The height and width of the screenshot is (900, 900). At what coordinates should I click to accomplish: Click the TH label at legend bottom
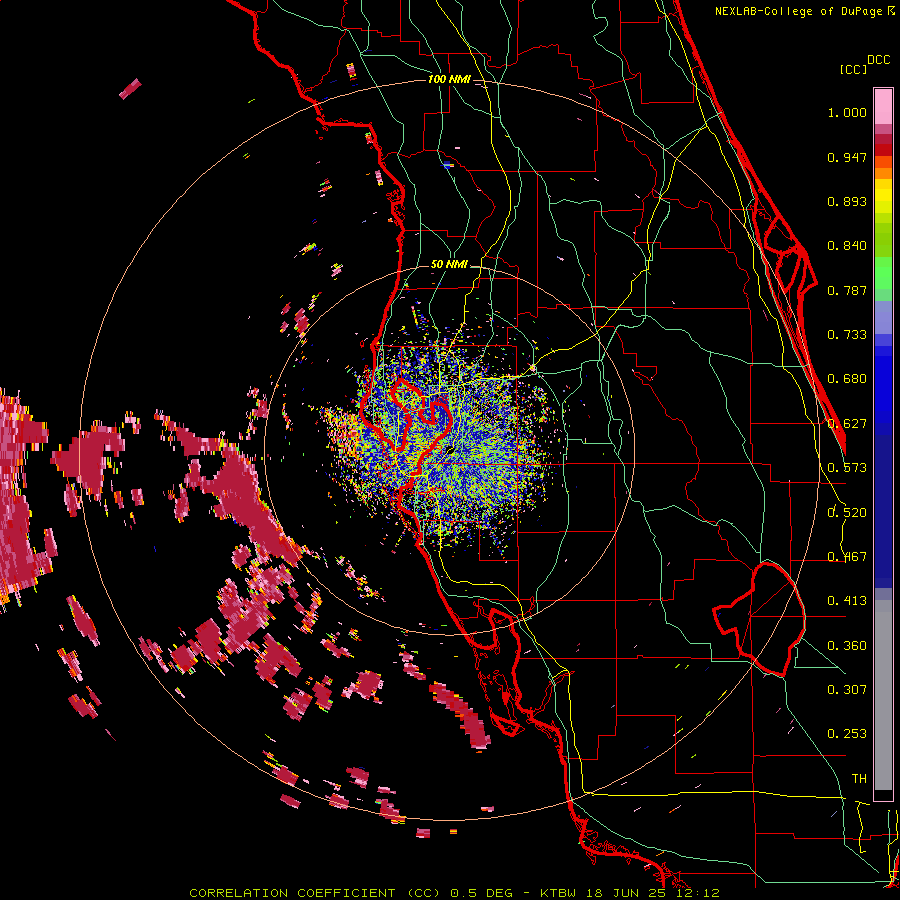[x=859, y=778]
